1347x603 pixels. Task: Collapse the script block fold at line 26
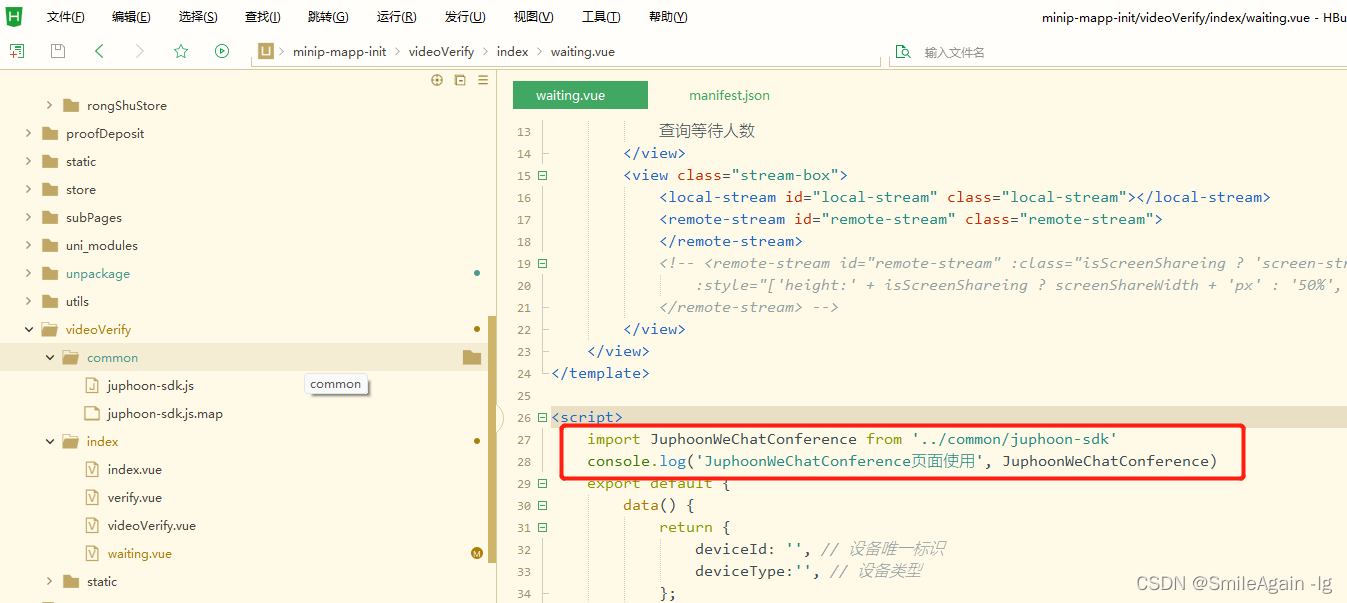pyautogui.click(x=541, y=417)
